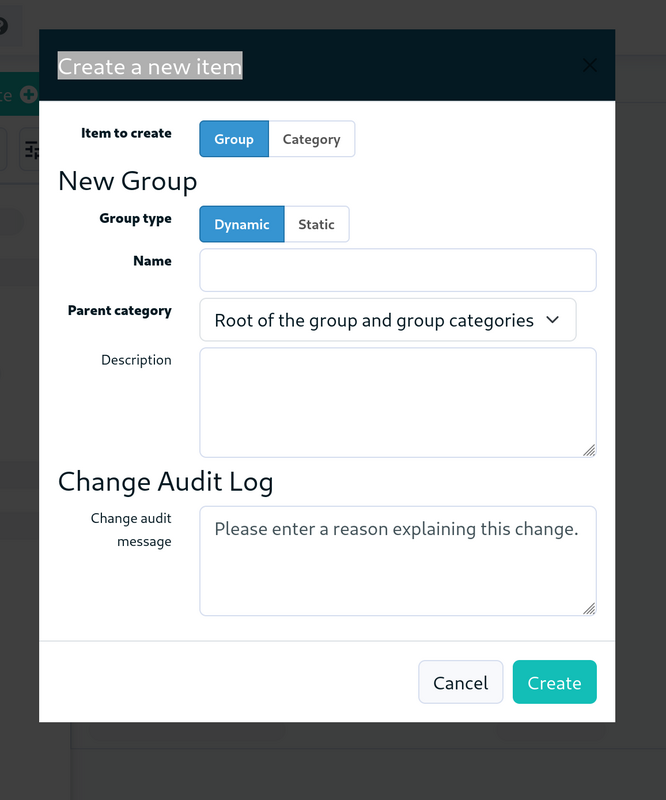Screen dimensions: 666x800
Task: Click inside the Description text area
Action: (x=398, y=403)
